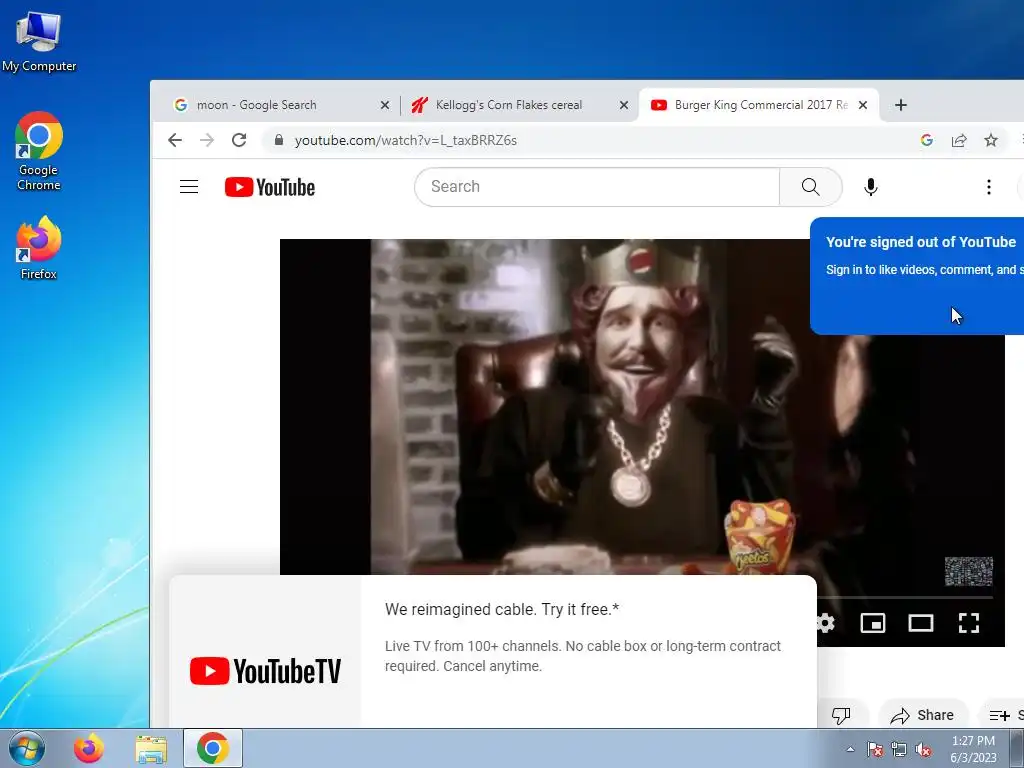The height and width of the screenshot is (768, 1024).
Task: Reload the YouTube page
Action: click(239, 140)
